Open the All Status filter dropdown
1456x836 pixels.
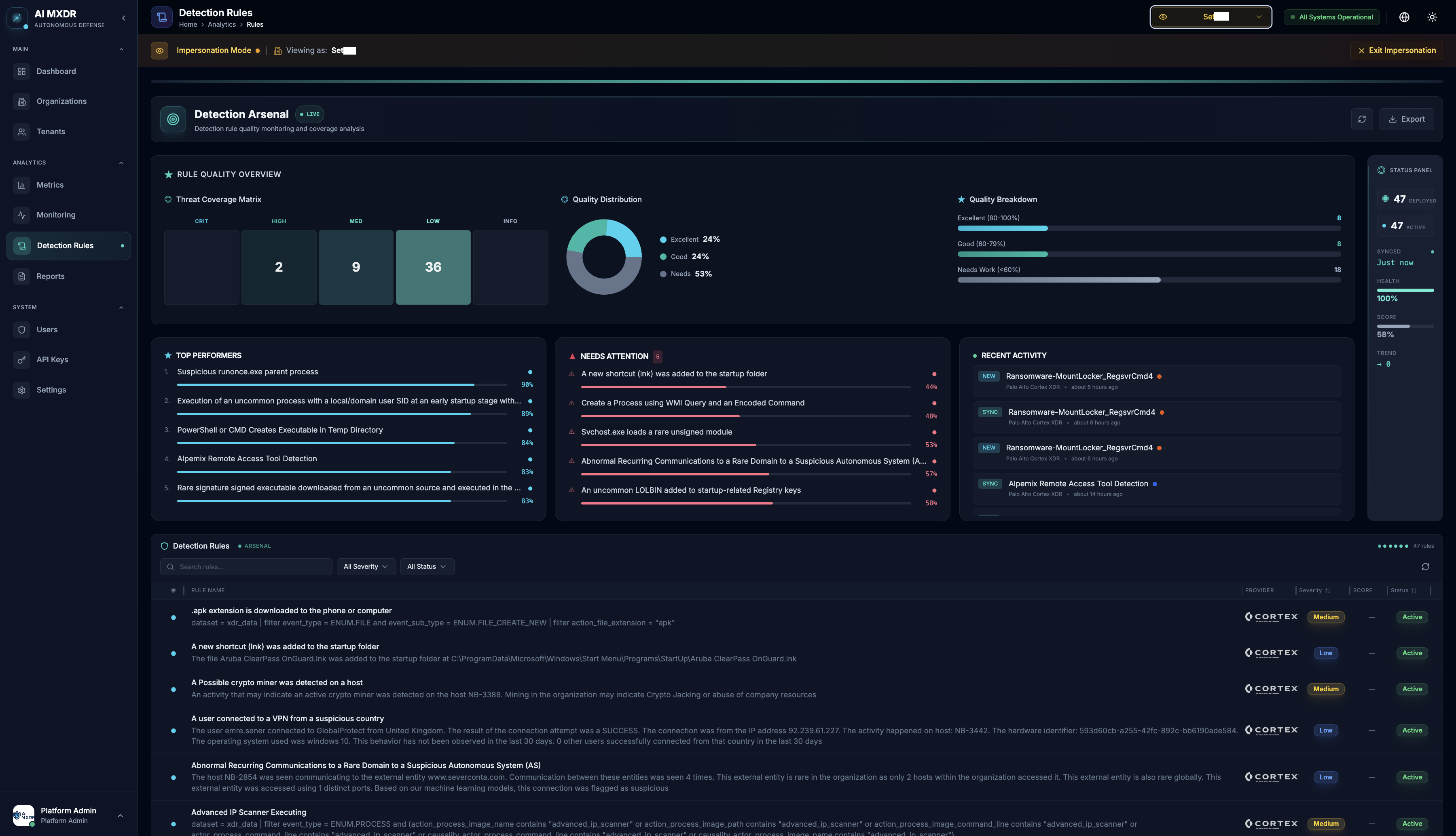coord(427,567)
